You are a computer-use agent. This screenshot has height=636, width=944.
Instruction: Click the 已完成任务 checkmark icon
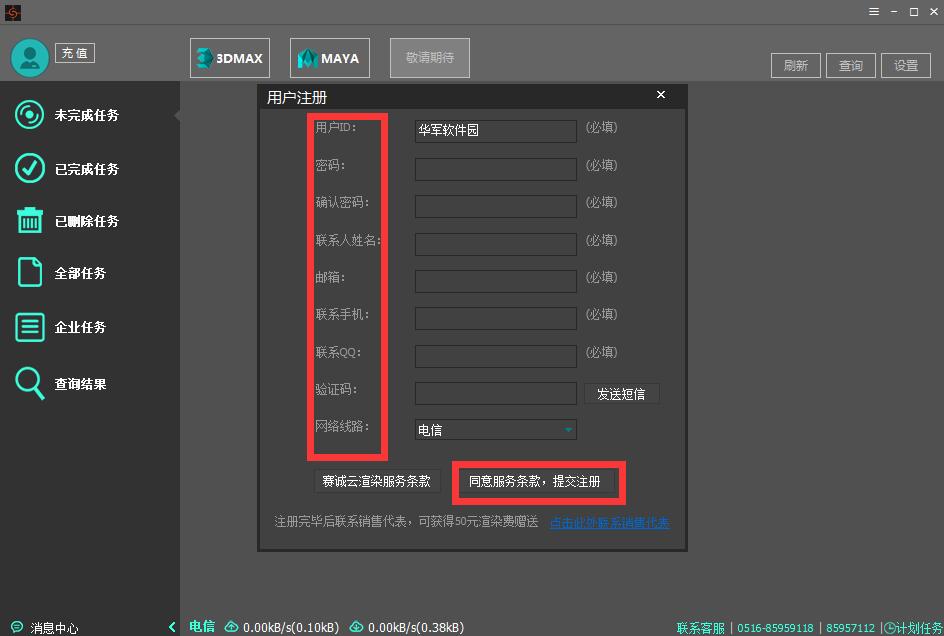point(30,168)
